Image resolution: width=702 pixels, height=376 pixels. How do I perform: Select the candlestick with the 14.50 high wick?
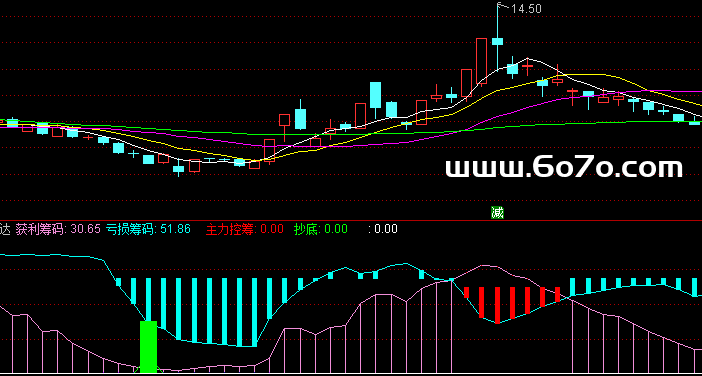tap(497, 37)
